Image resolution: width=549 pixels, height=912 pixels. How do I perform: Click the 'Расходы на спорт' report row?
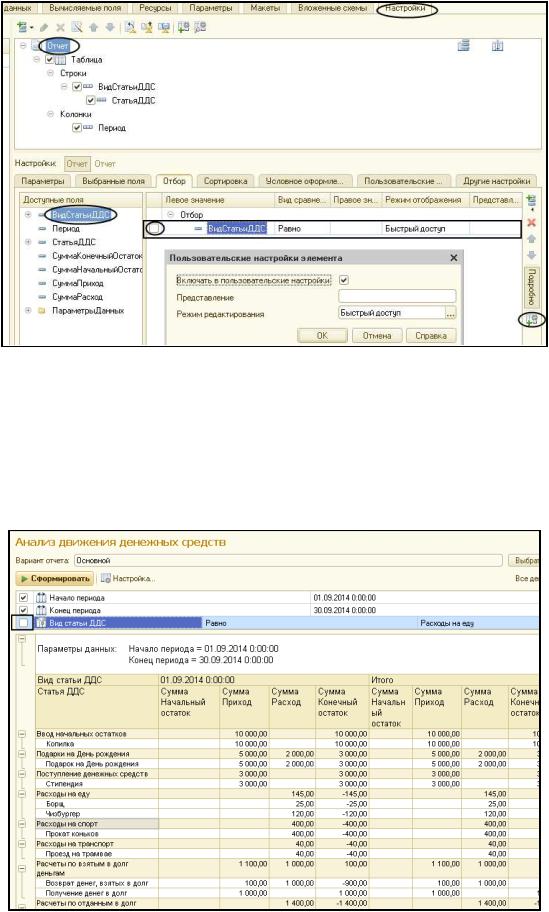coord(97,824)
